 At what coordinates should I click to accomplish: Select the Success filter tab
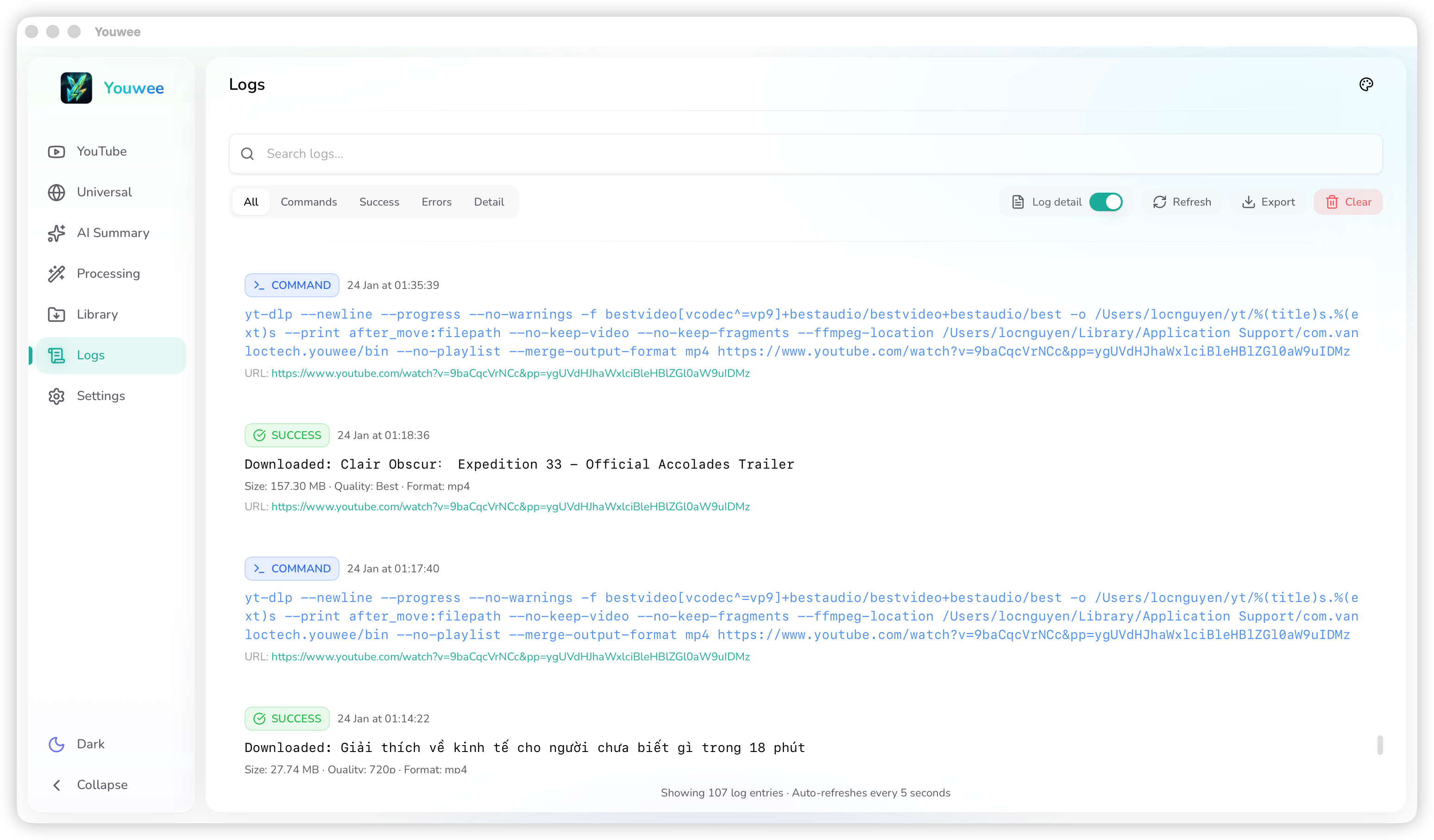coord(379,202)
